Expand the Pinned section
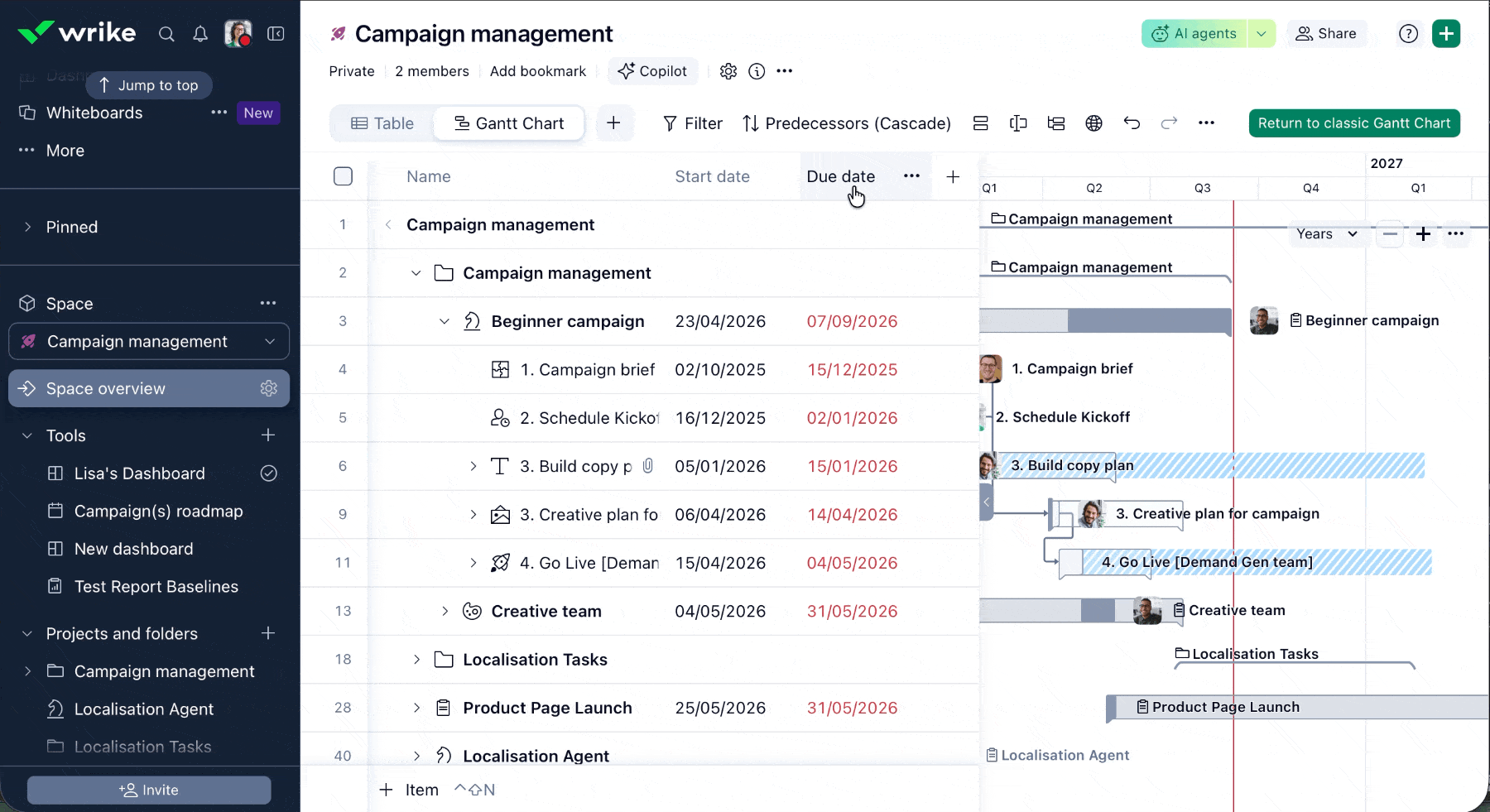The width and height of the screenshot is (1490, 812). point(27,227)
